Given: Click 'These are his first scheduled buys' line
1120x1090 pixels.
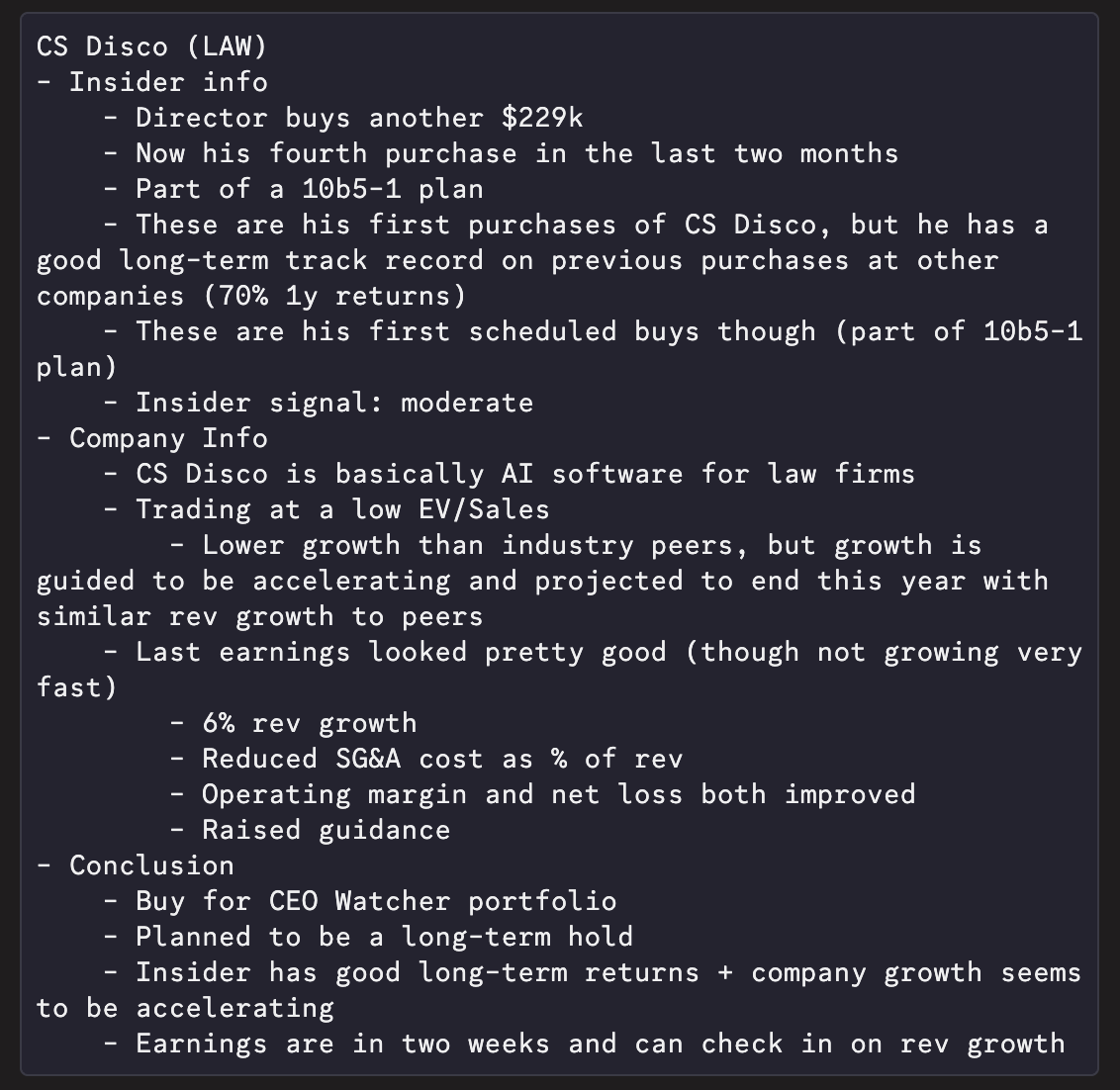Looking at the screenshot, I should [559, 349].
